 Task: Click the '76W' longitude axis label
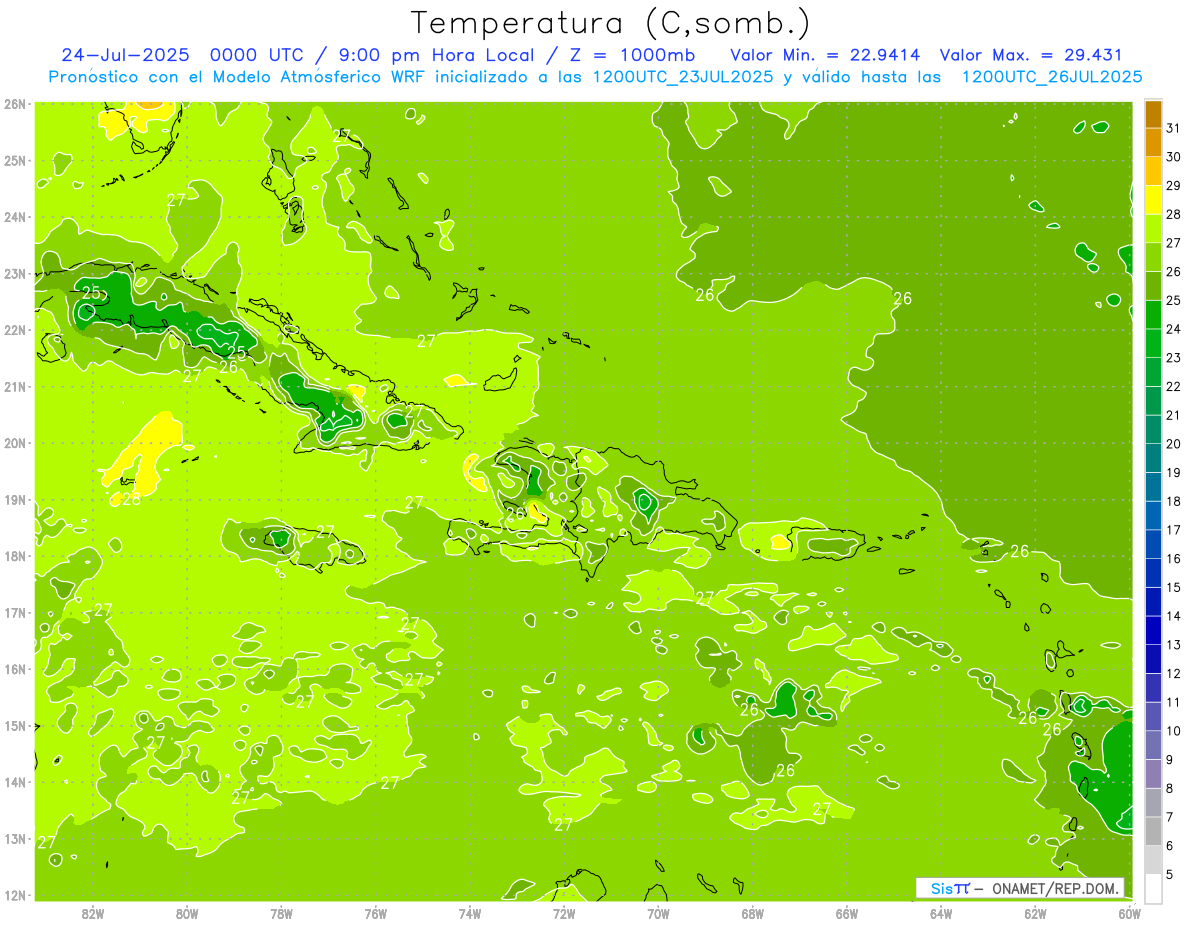click(x=376, y=913)
